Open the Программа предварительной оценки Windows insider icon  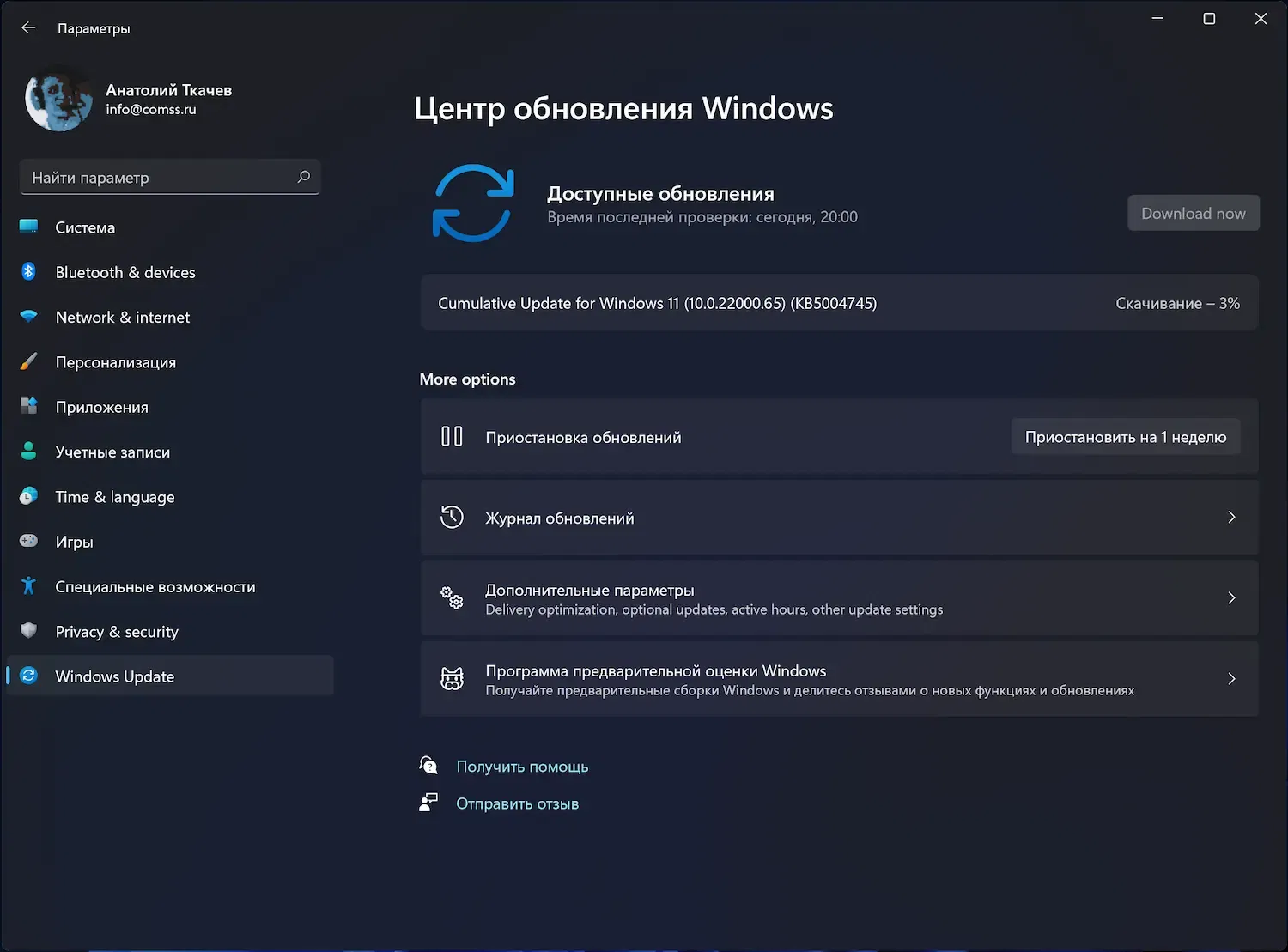452,679
